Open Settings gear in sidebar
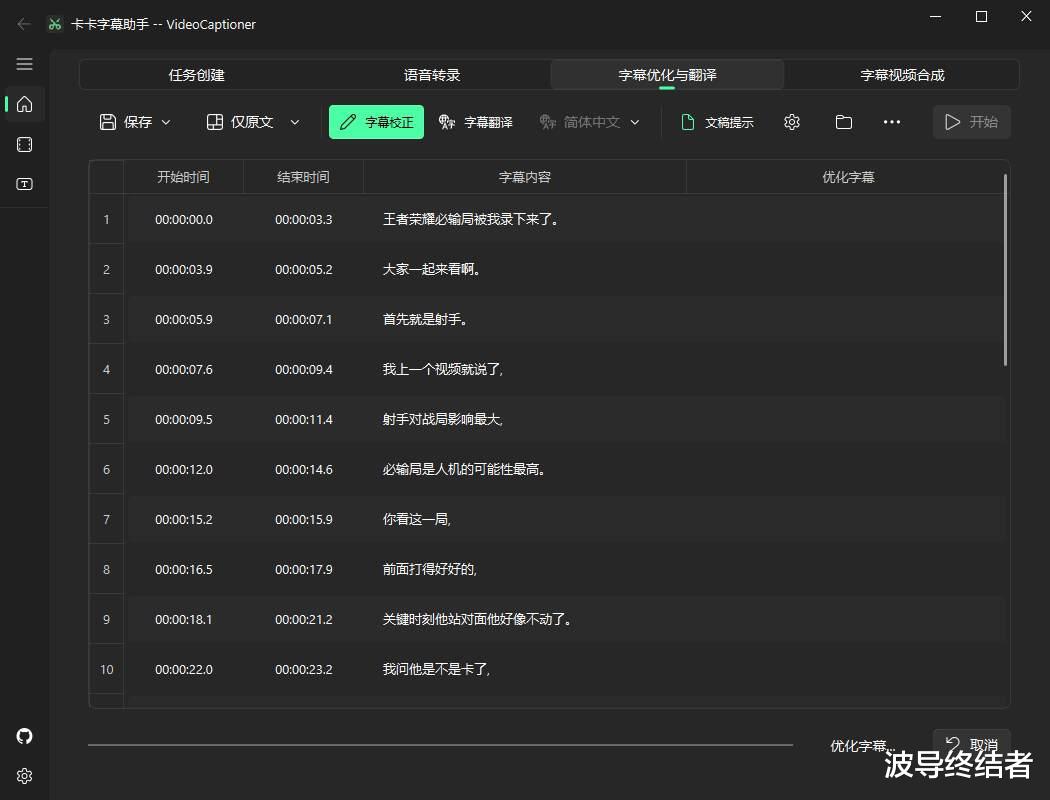The image size is (1050, 800). [24, 776]
